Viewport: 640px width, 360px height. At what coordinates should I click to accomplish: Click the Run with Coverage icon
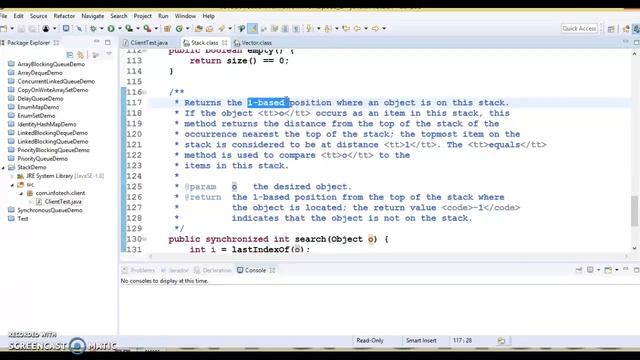pos(129,29)
